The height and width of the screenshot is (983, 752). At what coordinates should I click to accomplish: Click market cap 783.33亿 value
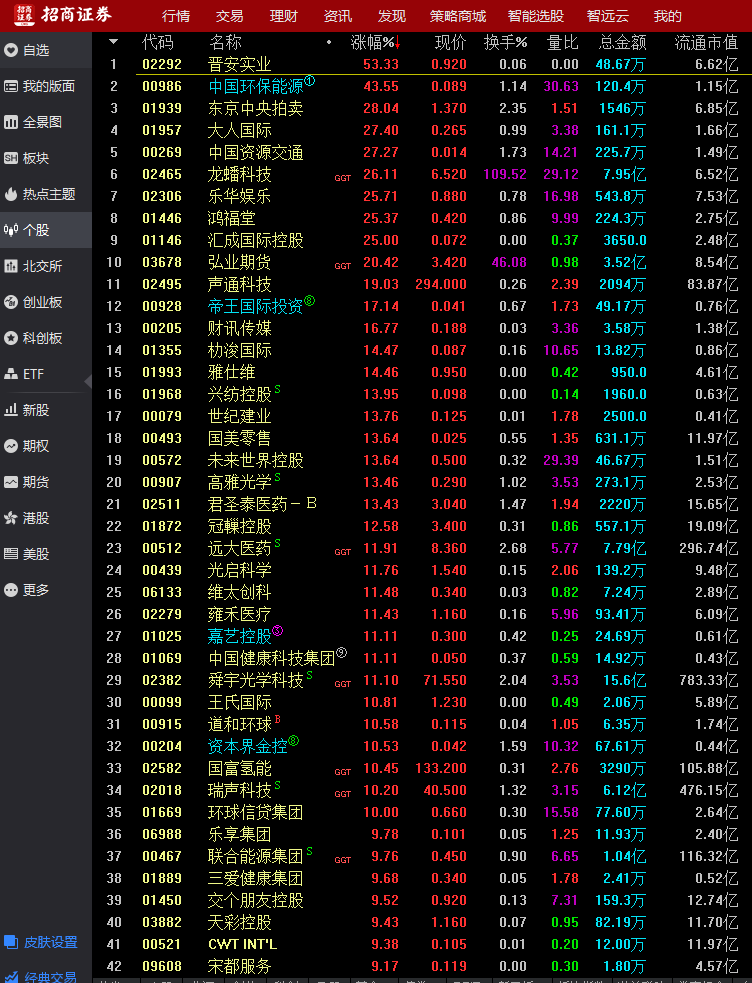click(x=709, y=680)
